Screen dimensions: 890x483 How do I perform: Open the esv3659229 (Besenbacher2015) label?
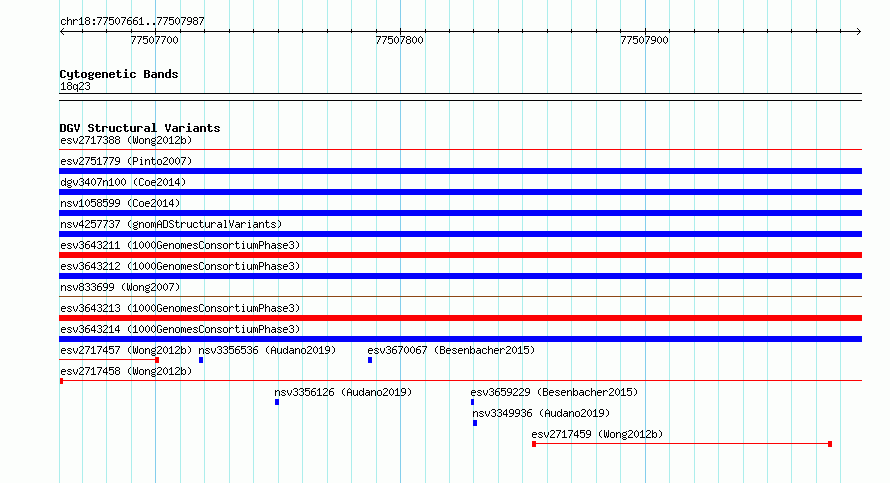[554, 392]
